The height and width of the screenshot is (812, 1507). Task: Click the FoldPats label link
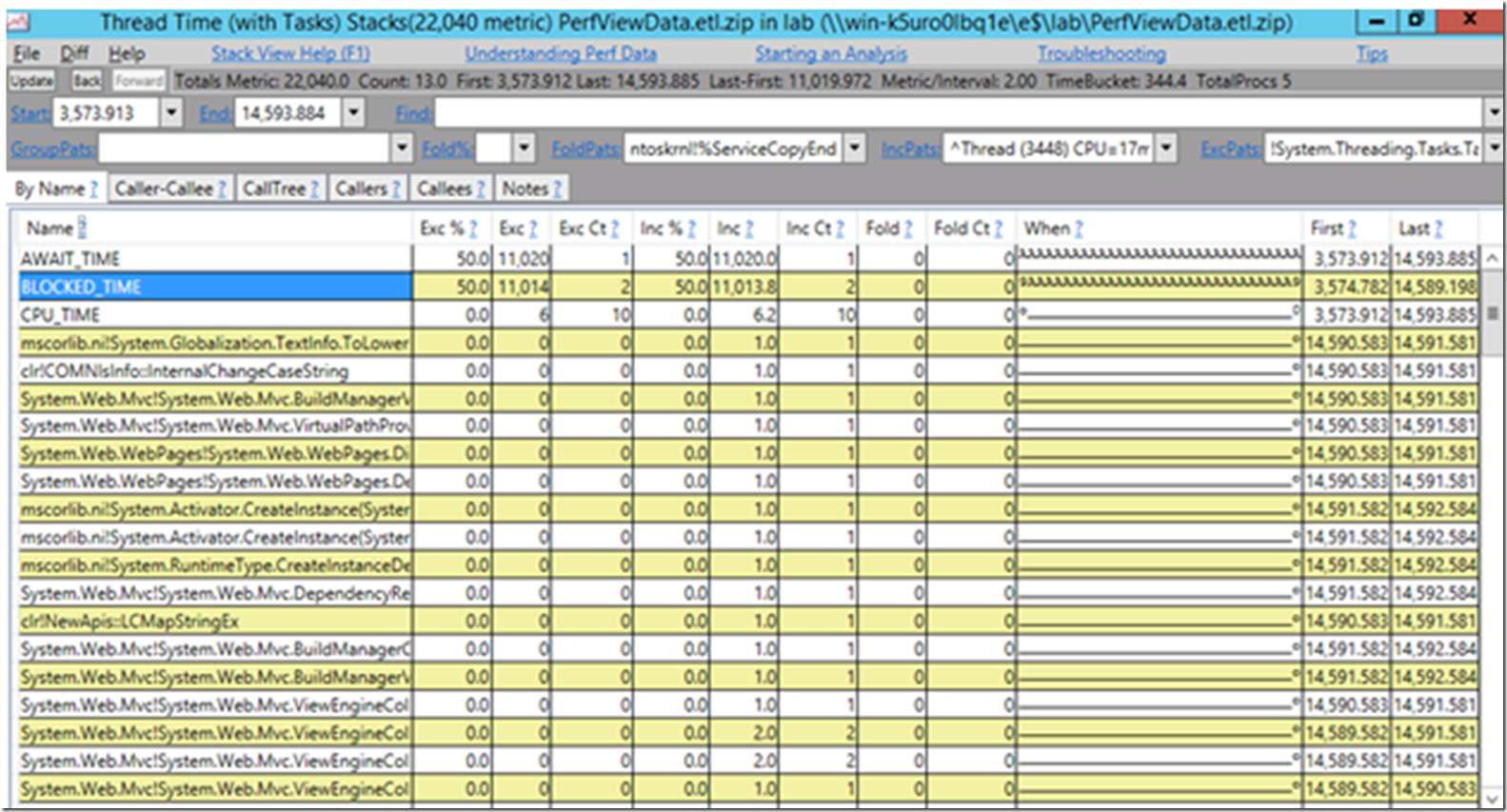tap(585, 149)
